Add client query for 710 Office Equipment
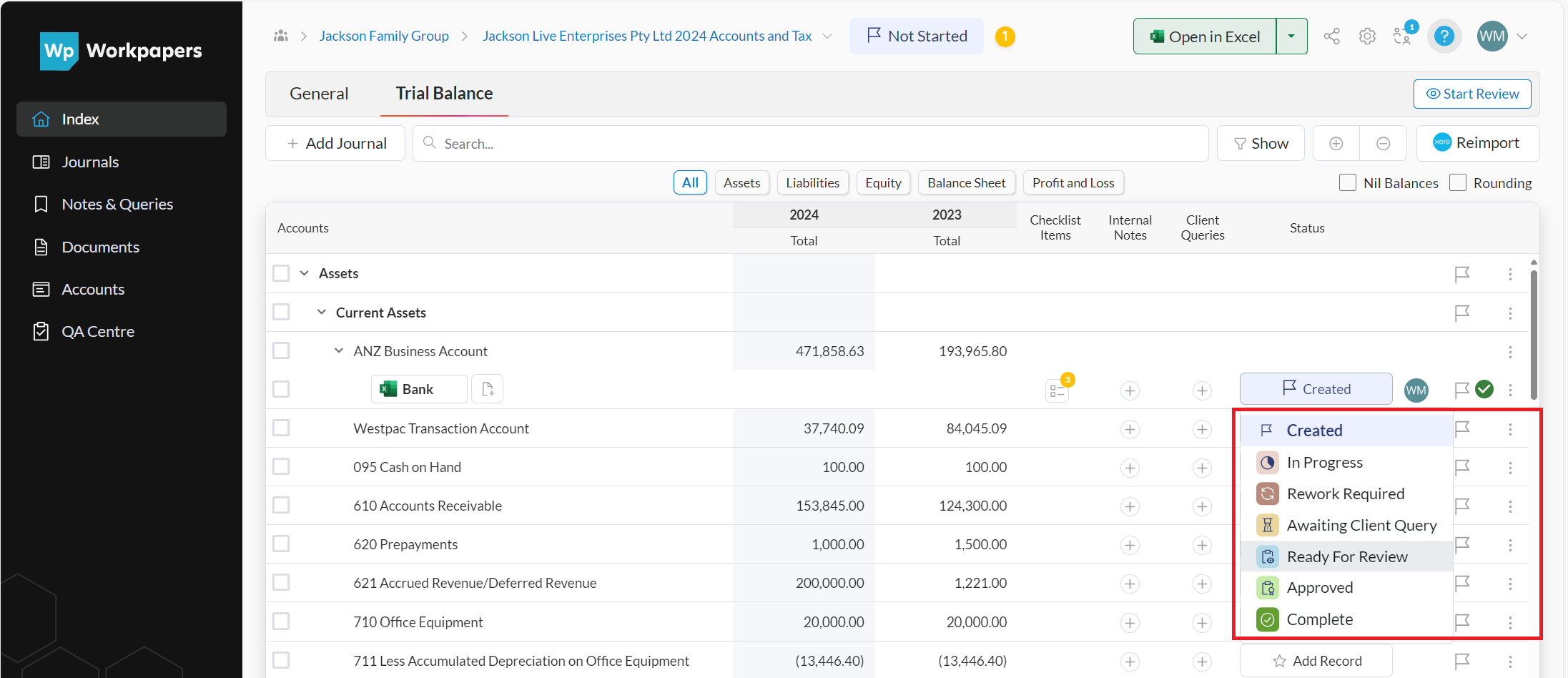 pos(1202,623)
